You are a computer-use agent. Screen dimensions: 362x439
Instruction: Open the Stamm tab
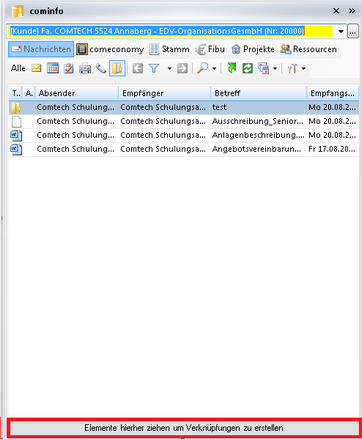coord(169,49)
